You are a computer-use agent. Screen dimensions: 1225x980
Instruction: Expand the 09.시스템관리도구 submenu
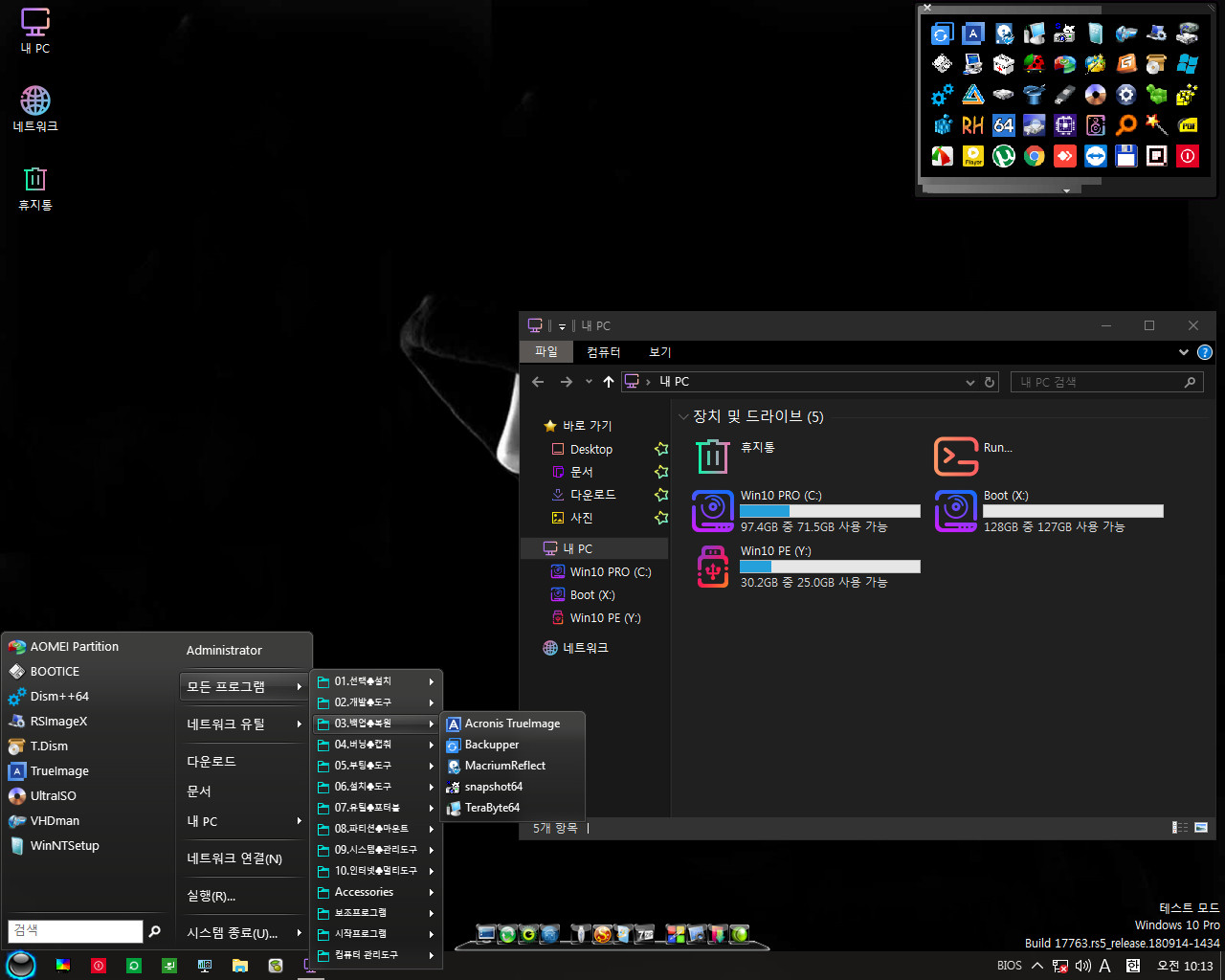click(377, 850)
